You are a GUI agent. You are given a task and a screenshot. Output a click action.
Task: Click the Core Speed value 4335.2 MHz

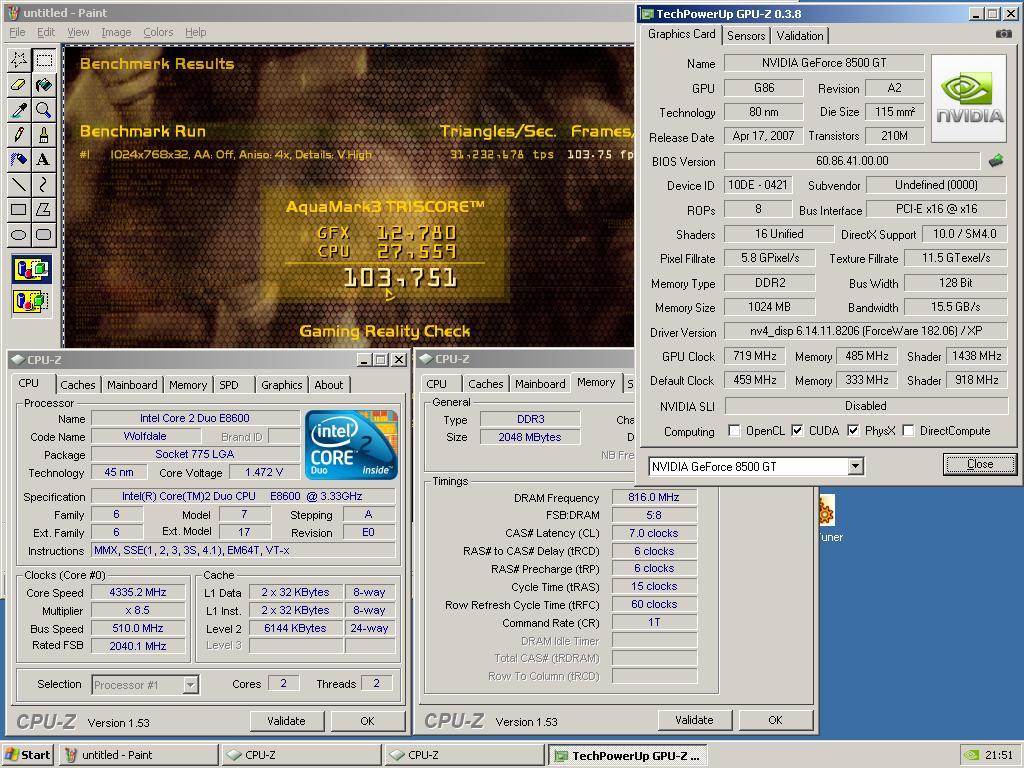pyautogui.click(x=138, y=592)
